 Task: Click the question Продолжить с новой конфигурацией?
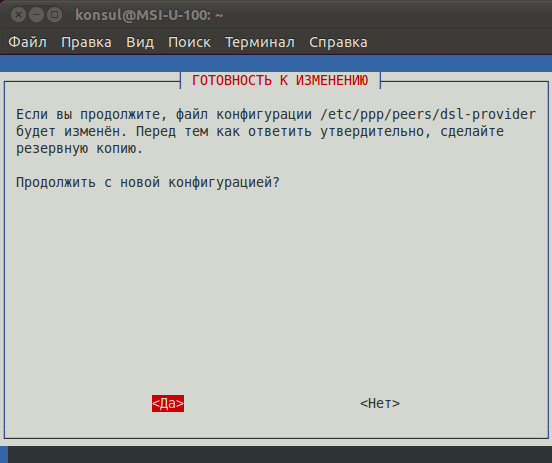tap(148, 183)
